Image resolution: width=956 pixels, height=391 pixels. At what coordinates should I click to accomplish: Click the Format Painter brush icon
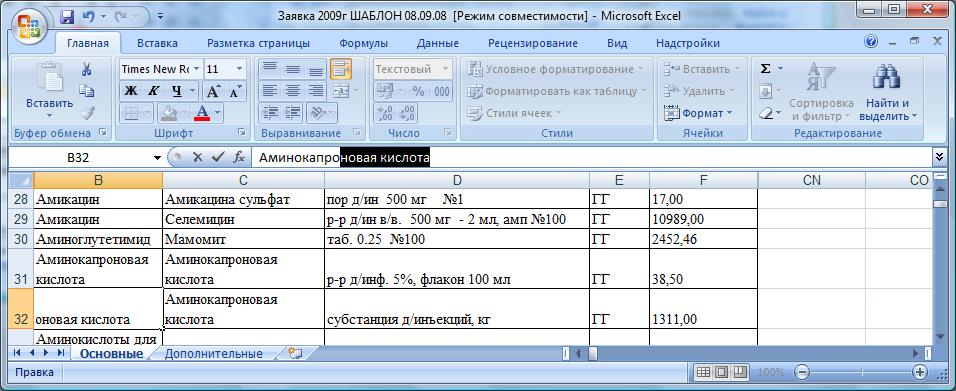87,113
